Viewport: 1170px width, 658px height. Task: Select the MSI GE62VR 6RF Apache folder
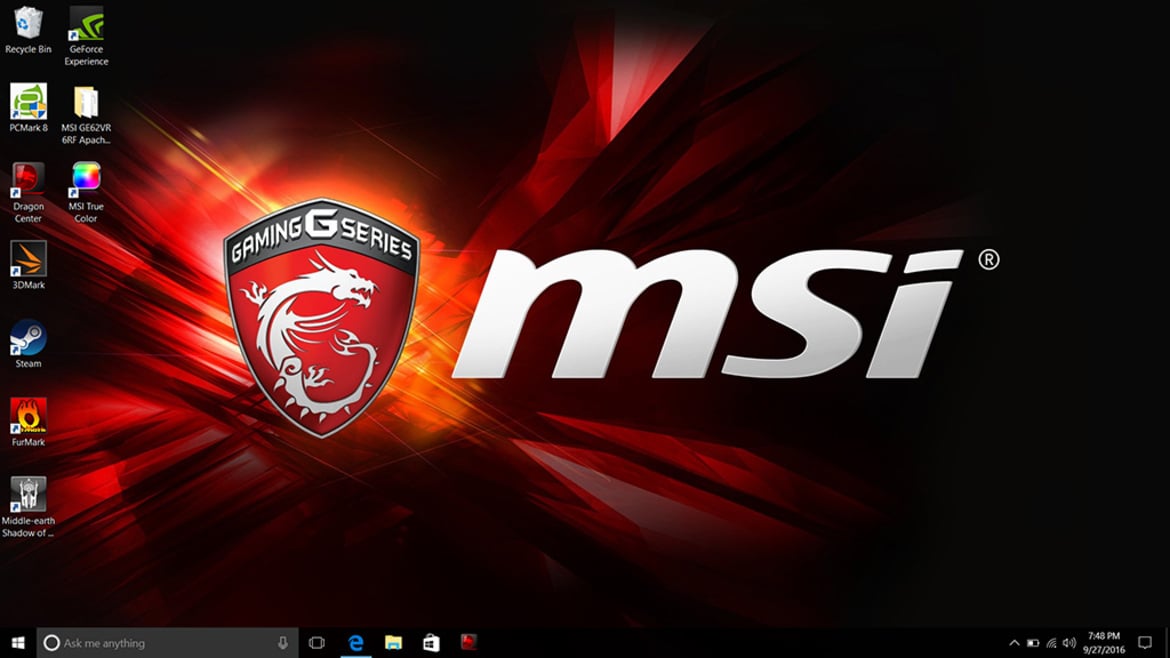(86, 115)
